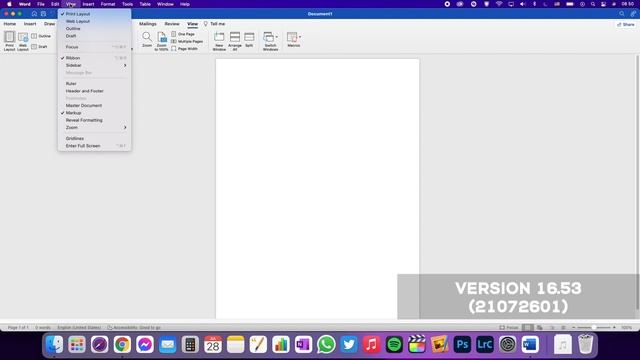Open the Macros dropdown arrow
Image resolution: width=640 pixels, height=360 pixels.
[300, 37]
